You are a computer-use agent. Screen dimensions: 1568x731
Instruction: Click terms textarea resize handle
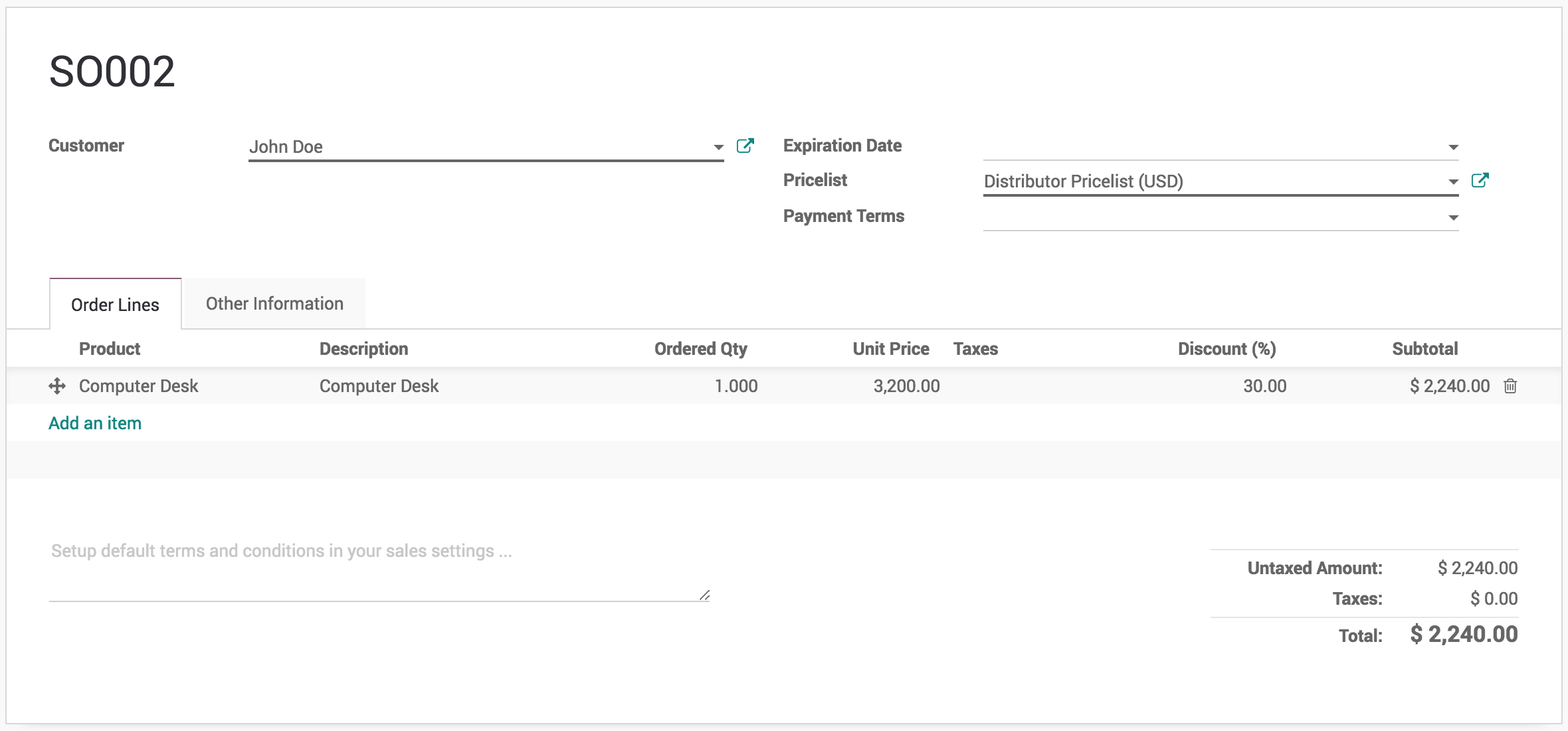tap(704, 595)
